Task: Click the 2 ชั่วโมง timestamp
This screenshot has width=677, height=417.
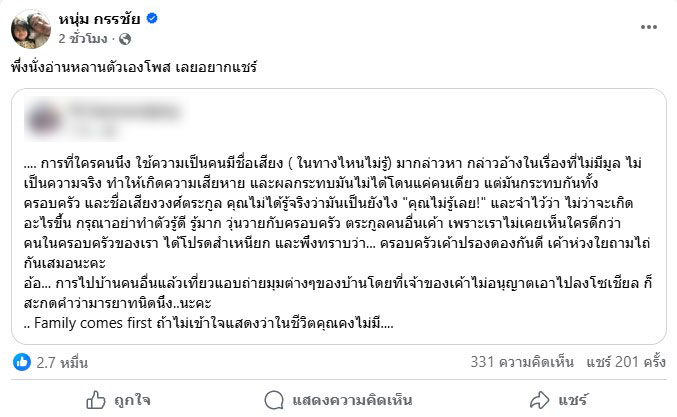Action: tap(85, 39)
